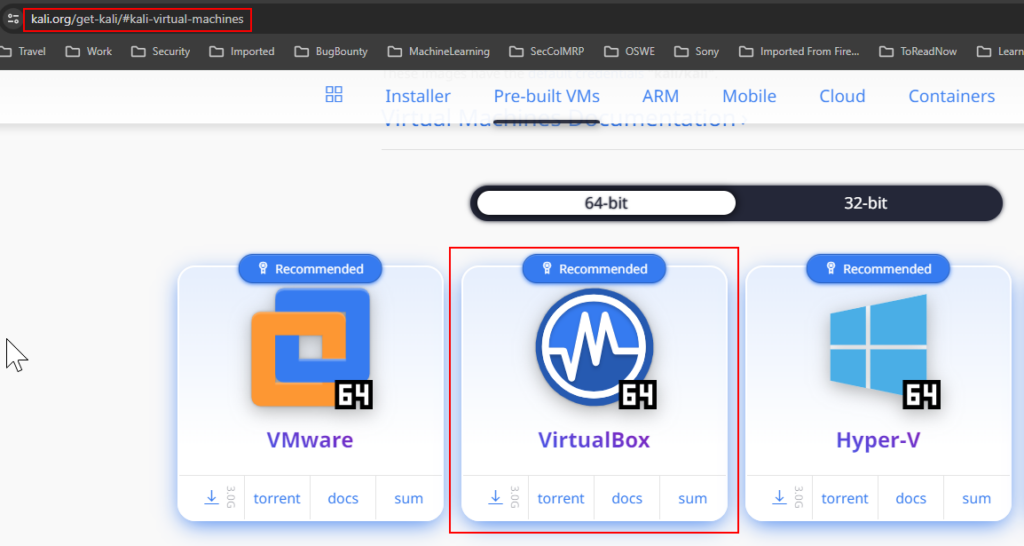Select the Pre-built VMs tab
Viewport: 1024px width, 546px height.
tap(547, 96)
